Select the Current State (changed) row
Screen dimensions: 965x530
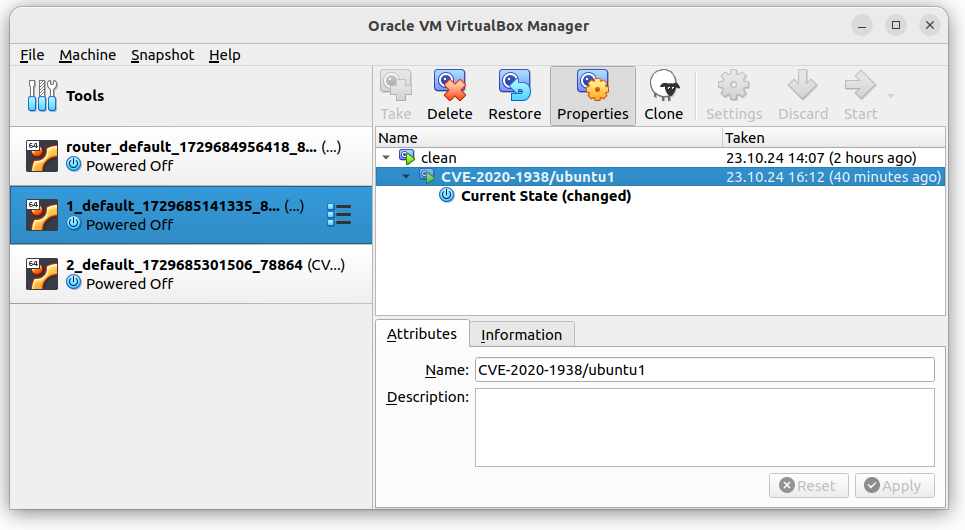pyautogui.click(x=660, y=196)
